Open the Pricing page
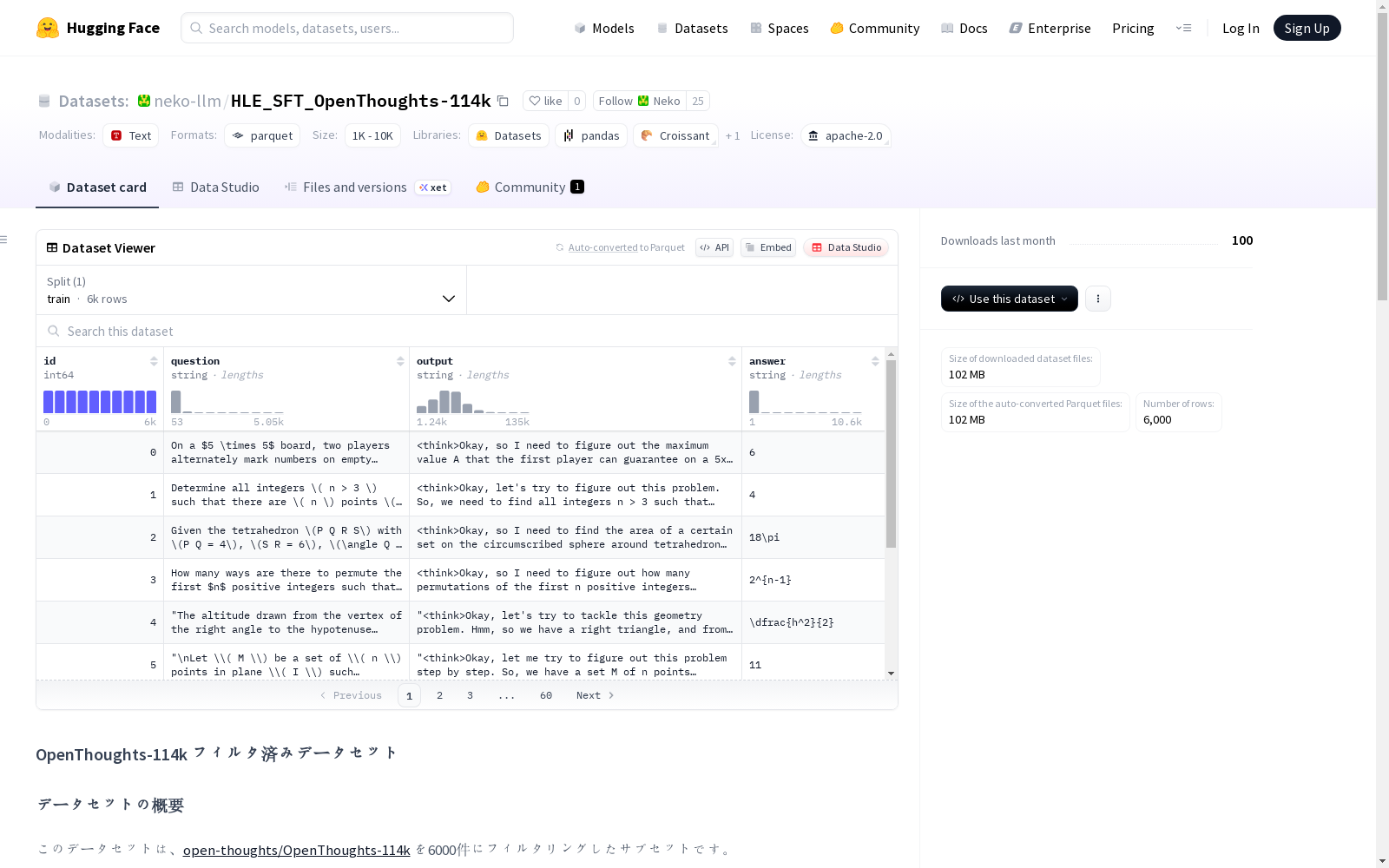This screenshot has height=868, width=1389. click(x=1133, y=28)
